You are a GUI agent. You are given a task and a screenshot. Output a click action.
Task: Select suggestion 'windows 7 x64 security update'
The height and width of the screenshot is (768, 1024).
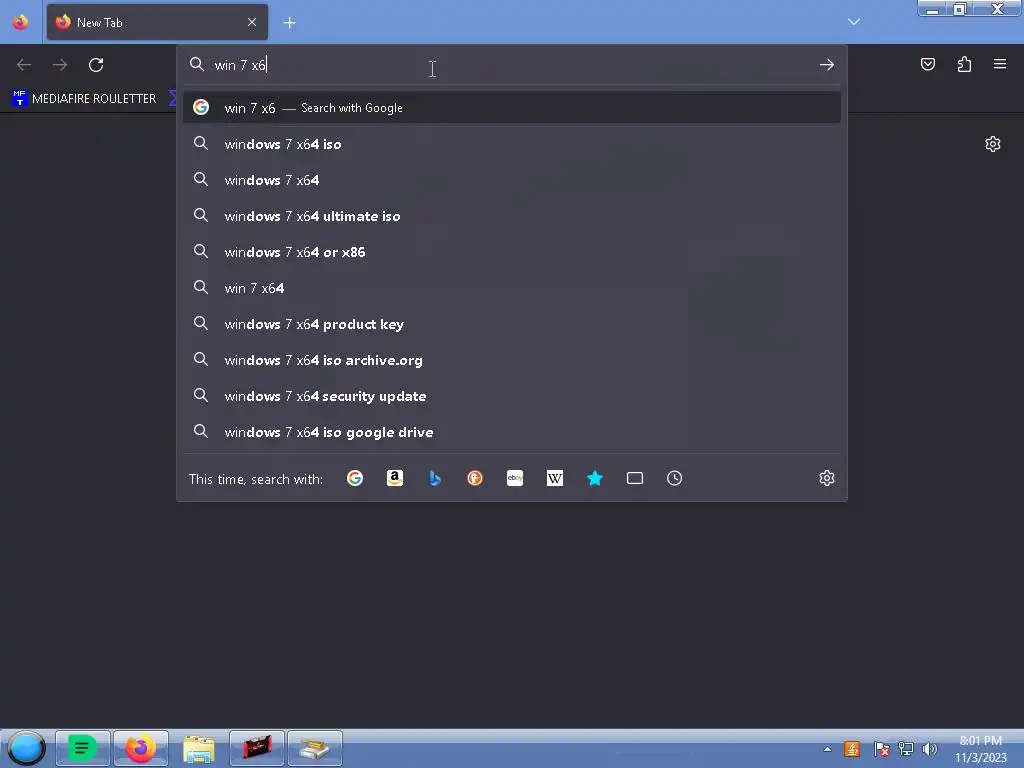pyautogui.click(x=512, y=396)
